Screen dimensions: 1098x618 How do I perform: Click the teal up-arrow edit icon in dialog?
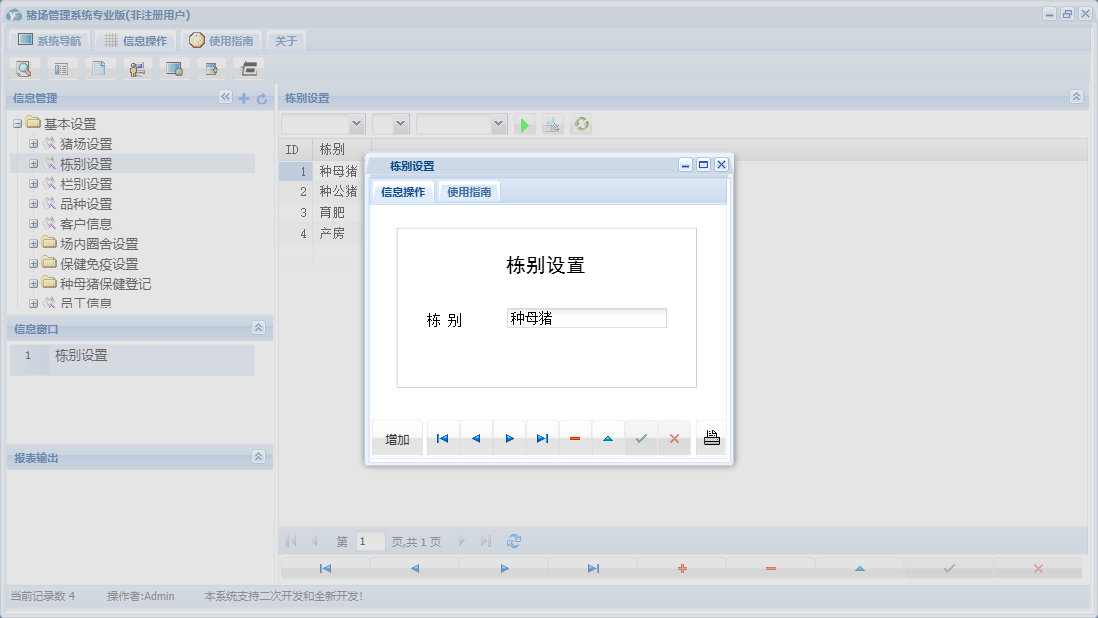pos(608,438)
